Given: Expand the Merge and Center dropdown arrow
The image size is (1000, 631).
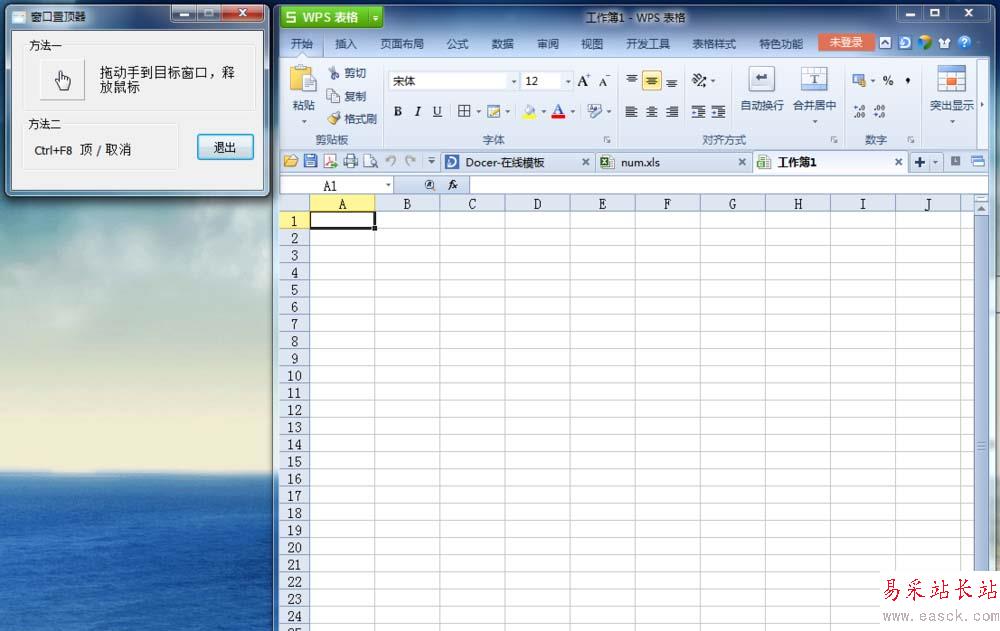Looking at the screenshot, I should [x=814, y=121].
